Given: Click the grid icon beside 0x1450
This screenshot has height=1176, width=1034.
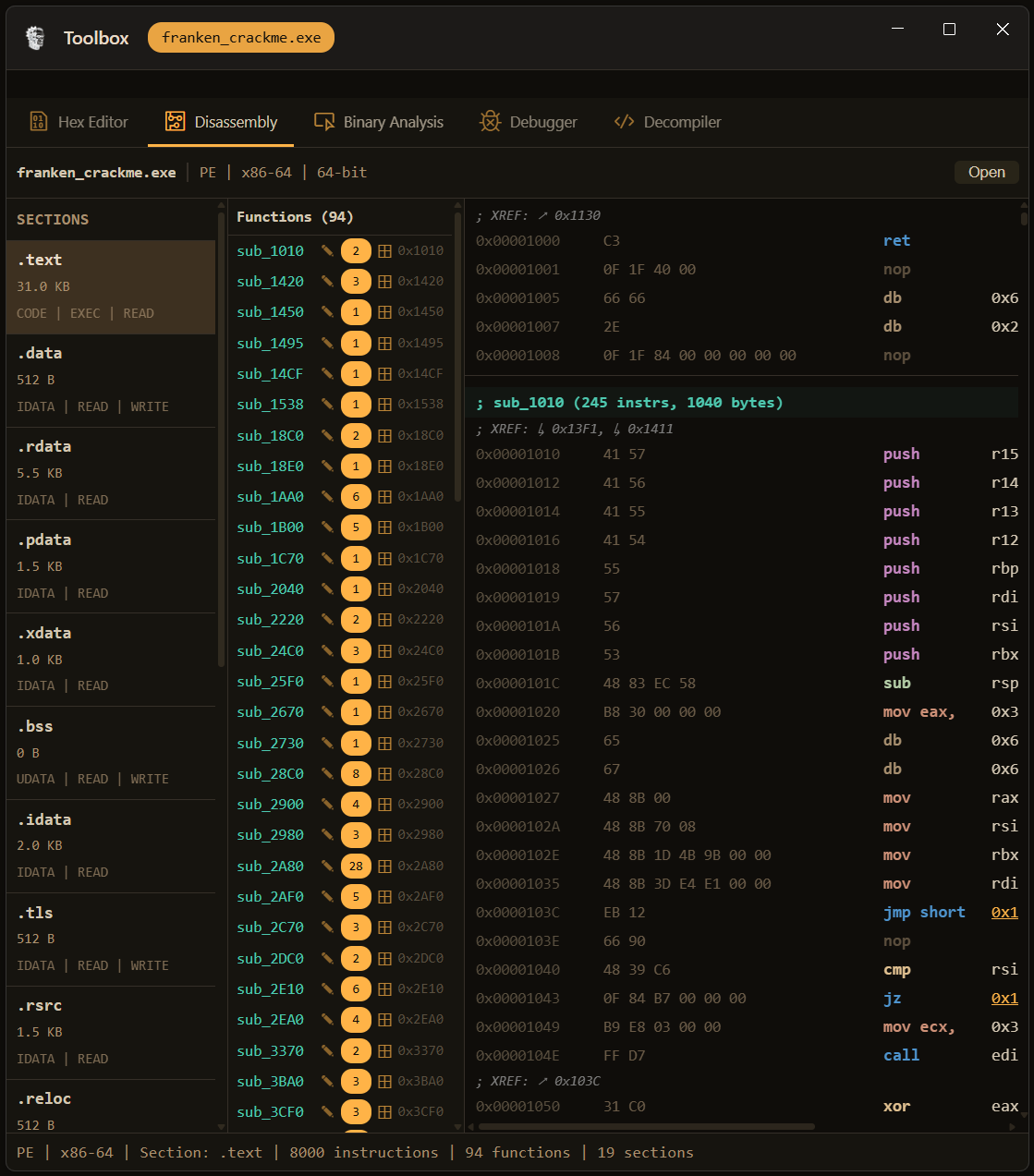Looking at the screenshot, I should pos(385,312).
